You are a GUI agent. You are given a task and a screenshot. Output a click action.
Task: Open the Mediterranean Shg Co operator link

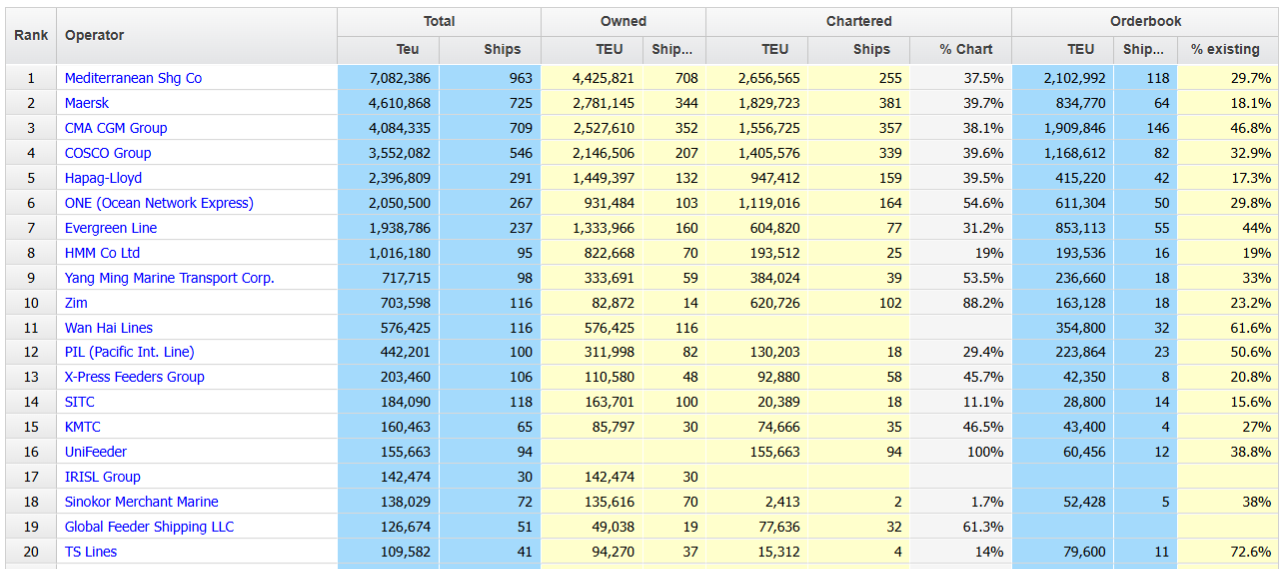click(x=133, y=78)
